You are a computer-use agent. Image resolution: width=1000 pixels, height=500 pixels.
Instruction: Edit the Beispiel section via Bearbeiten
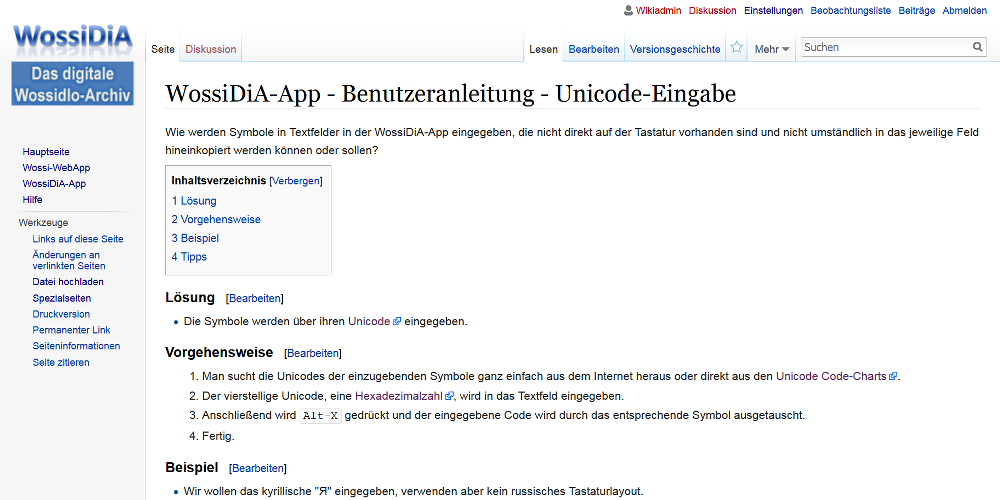pos(258,468)
